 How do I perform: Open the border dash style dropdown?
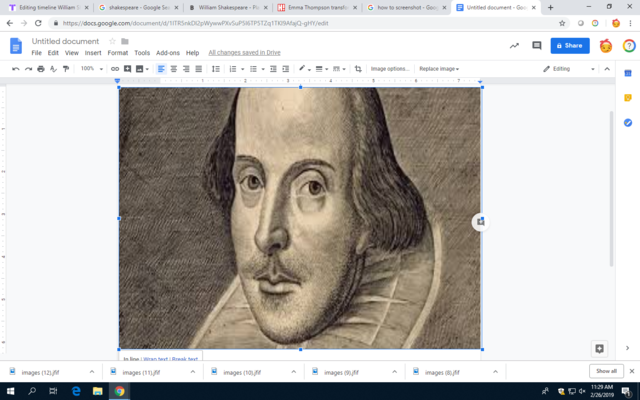(x=339, y=69)
